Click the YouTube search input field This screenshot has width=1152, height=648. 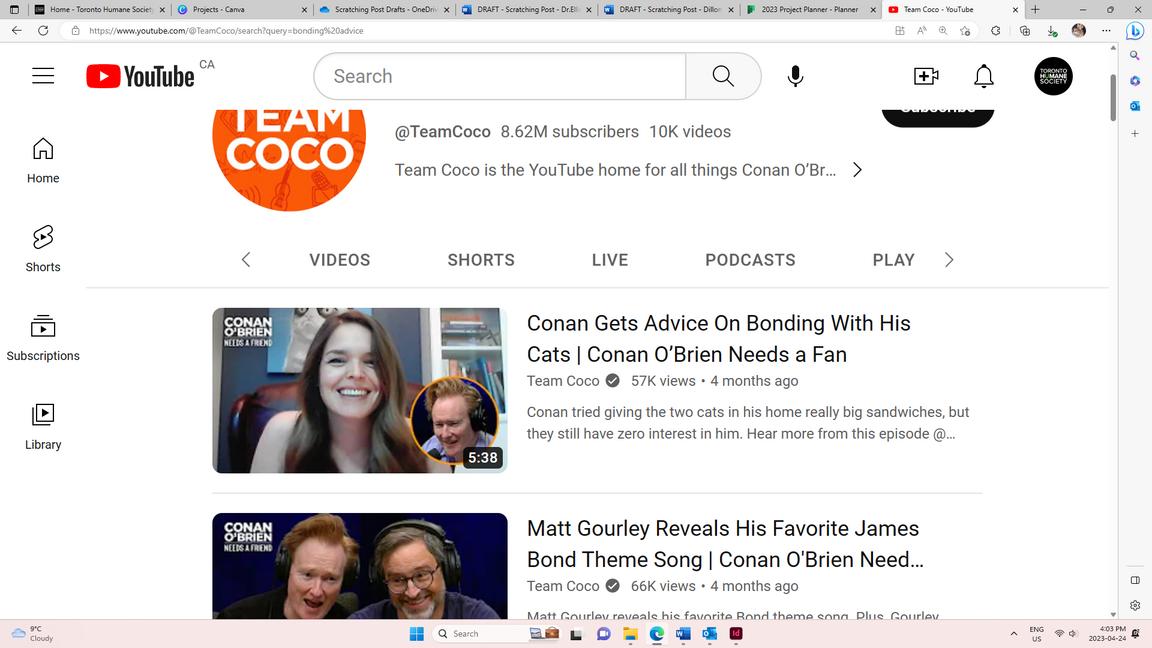coord(500,76)
